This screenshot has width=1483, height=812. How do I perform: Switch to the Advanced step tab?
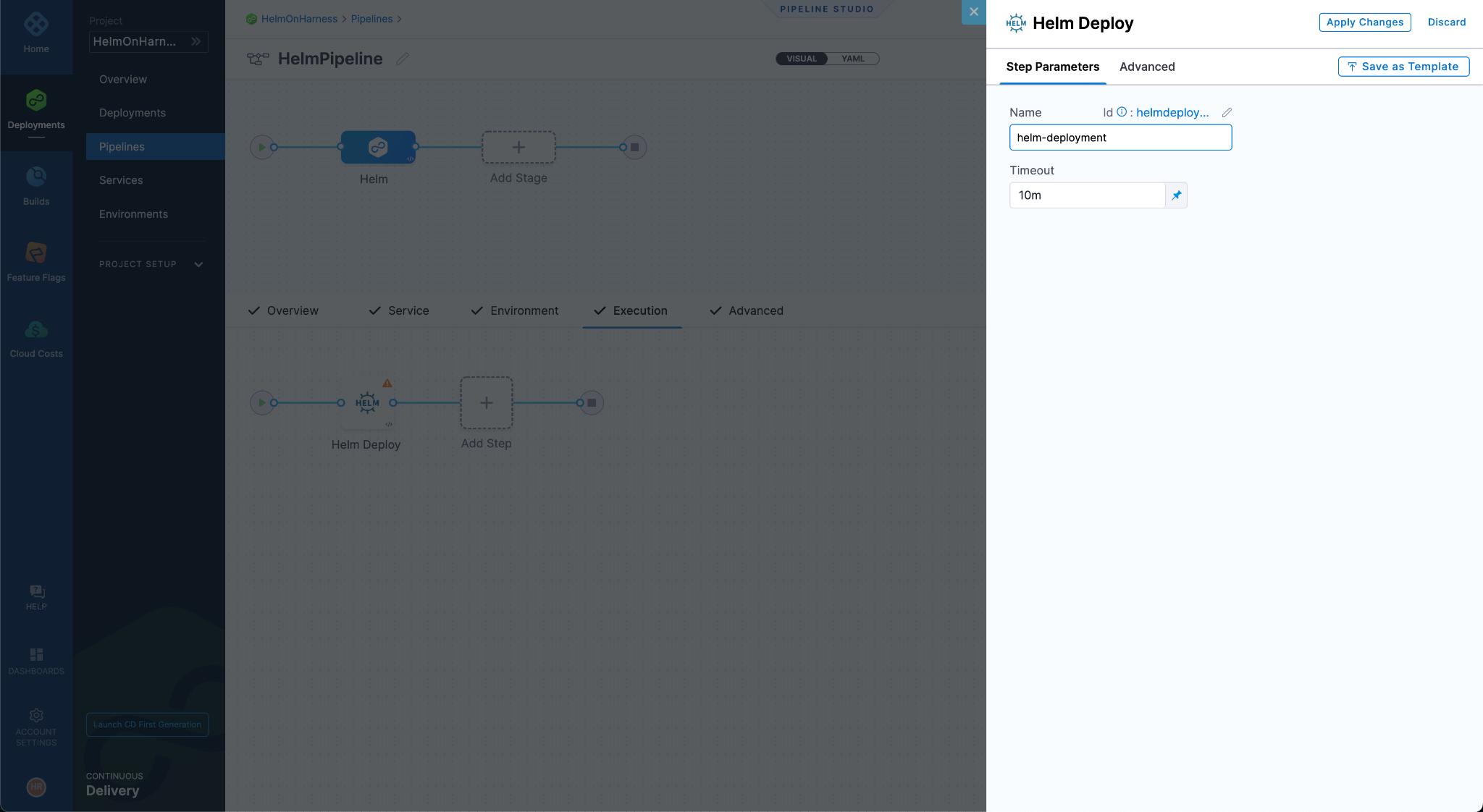[x=1147, y=67]
